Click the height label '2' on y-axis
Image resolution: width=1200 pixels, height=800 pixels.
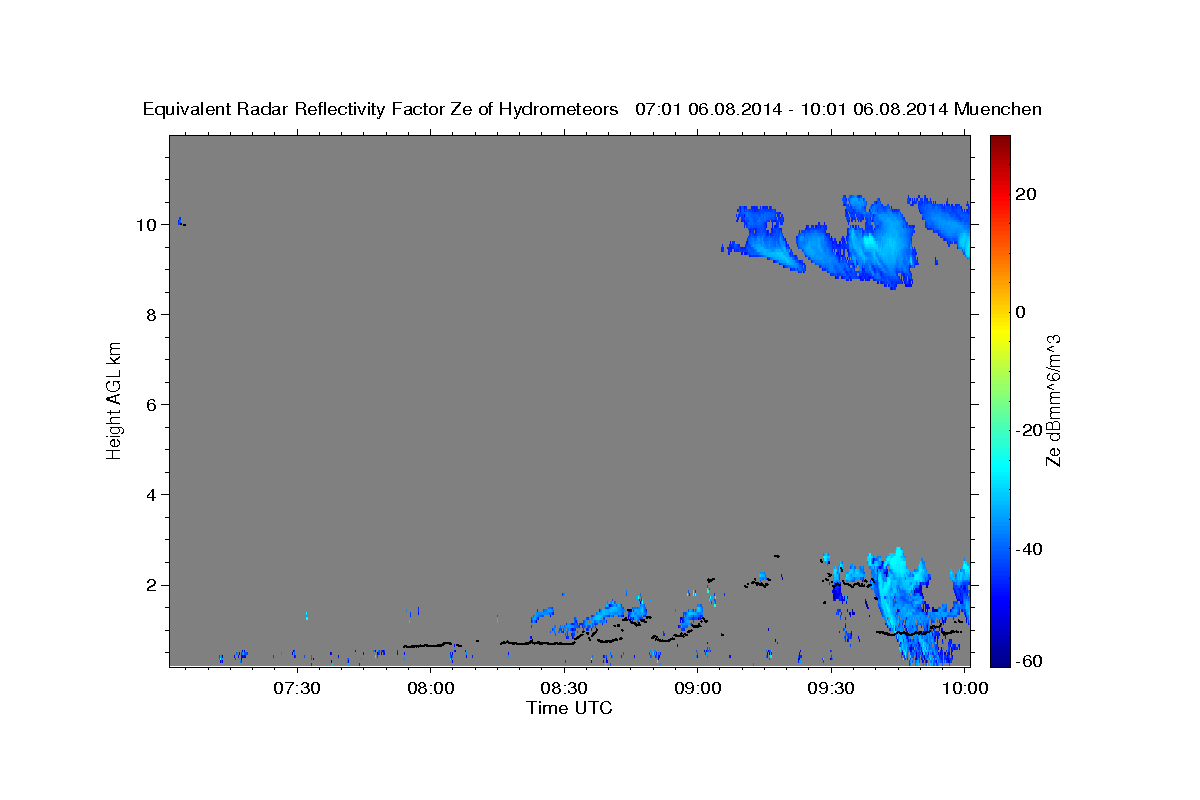(151, 585)
